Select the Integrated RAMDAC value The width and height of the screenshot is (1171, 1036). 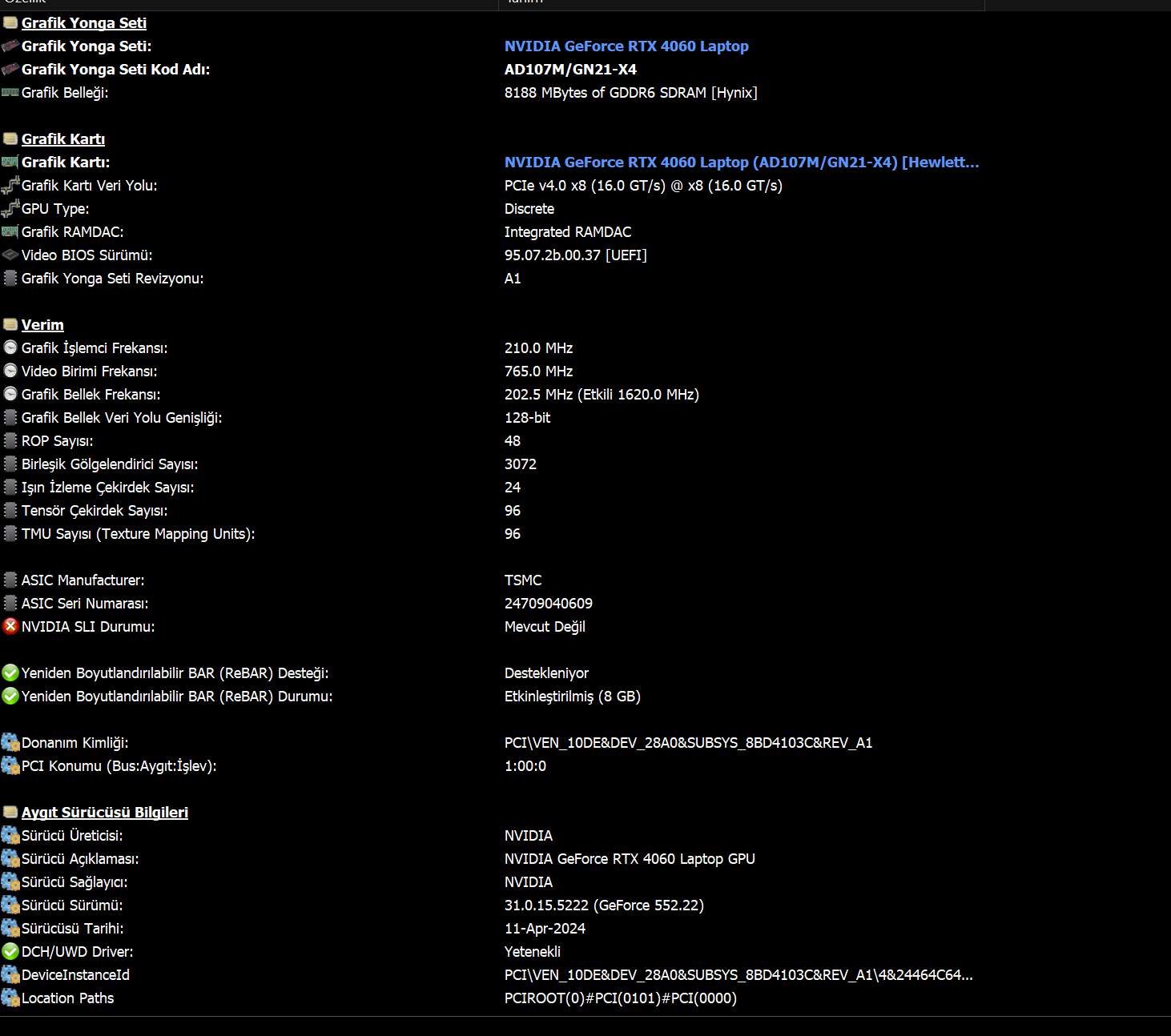pos(568,232)
